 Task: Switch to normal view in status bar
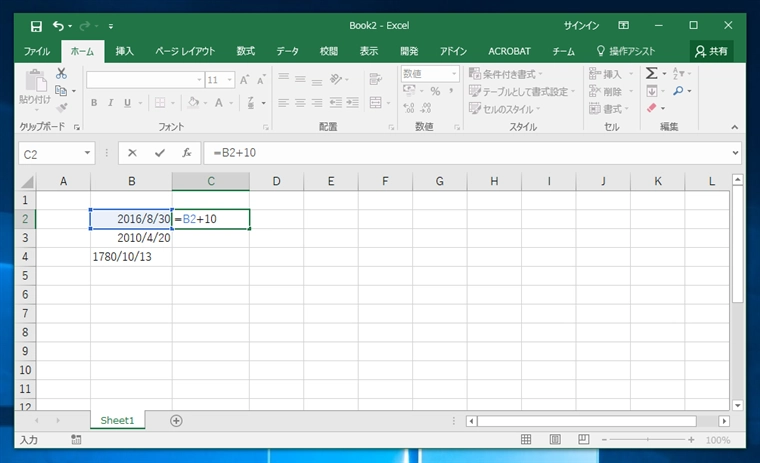(526, 439)
